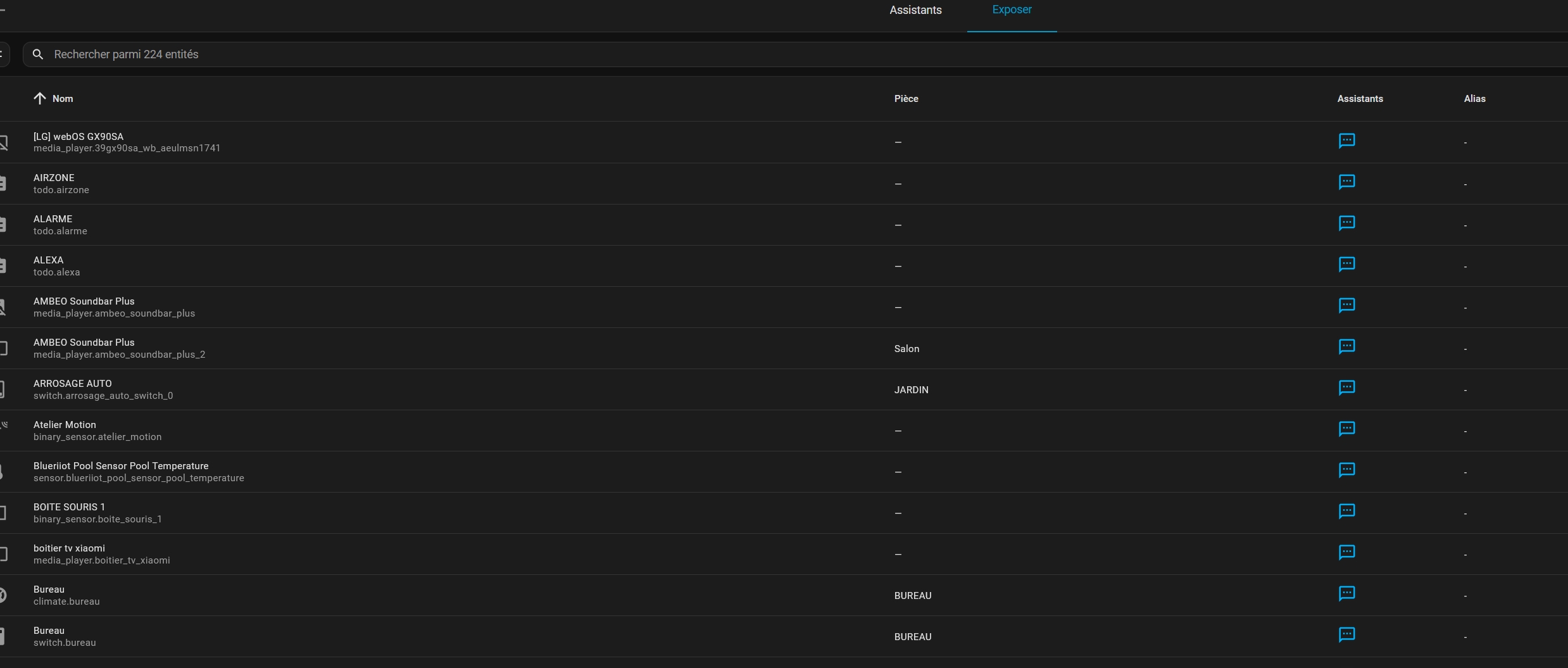Screen dimensions: 1568x668
Task: Click Assist icon for [LG] webOS GX90SA
Action: pyautogui.click(x=1346, y=141)
